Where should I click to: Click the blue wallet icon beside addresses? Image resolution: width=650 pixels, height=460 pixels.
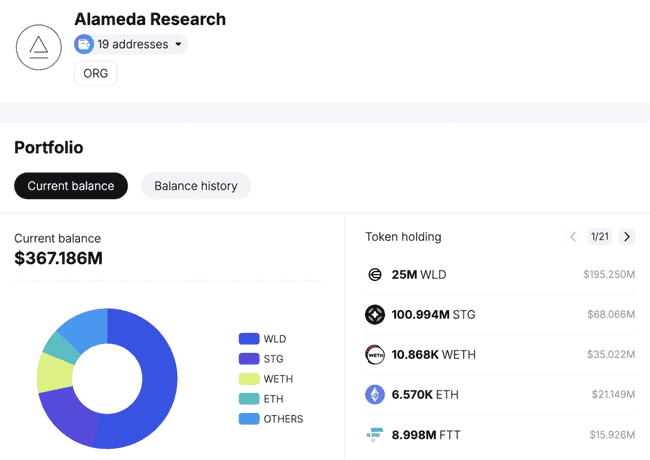click(84, 44)
